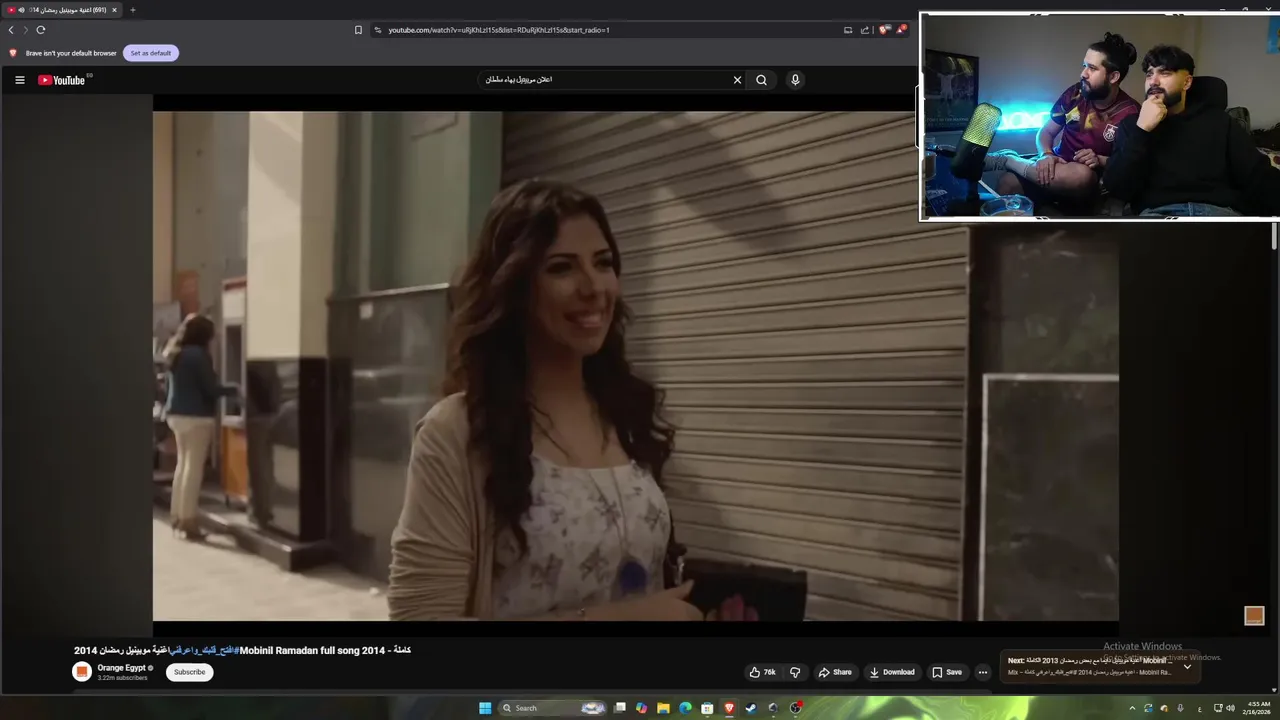Like the video with 76k likes
Viewport: 1280px width, 720px height.
click(x=762, y=672)
